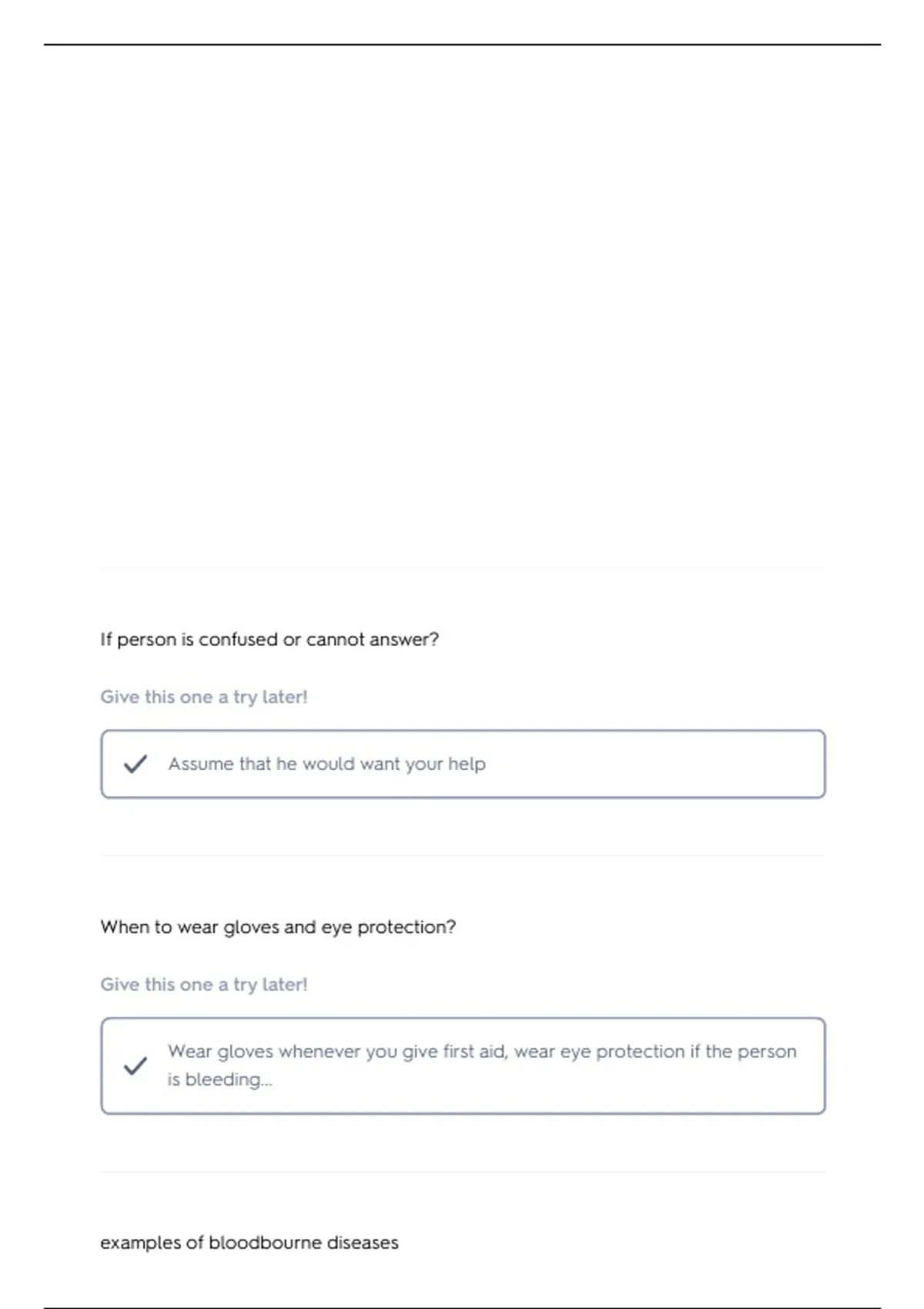Click the horizontal rule at top of page

click(462, 45)
